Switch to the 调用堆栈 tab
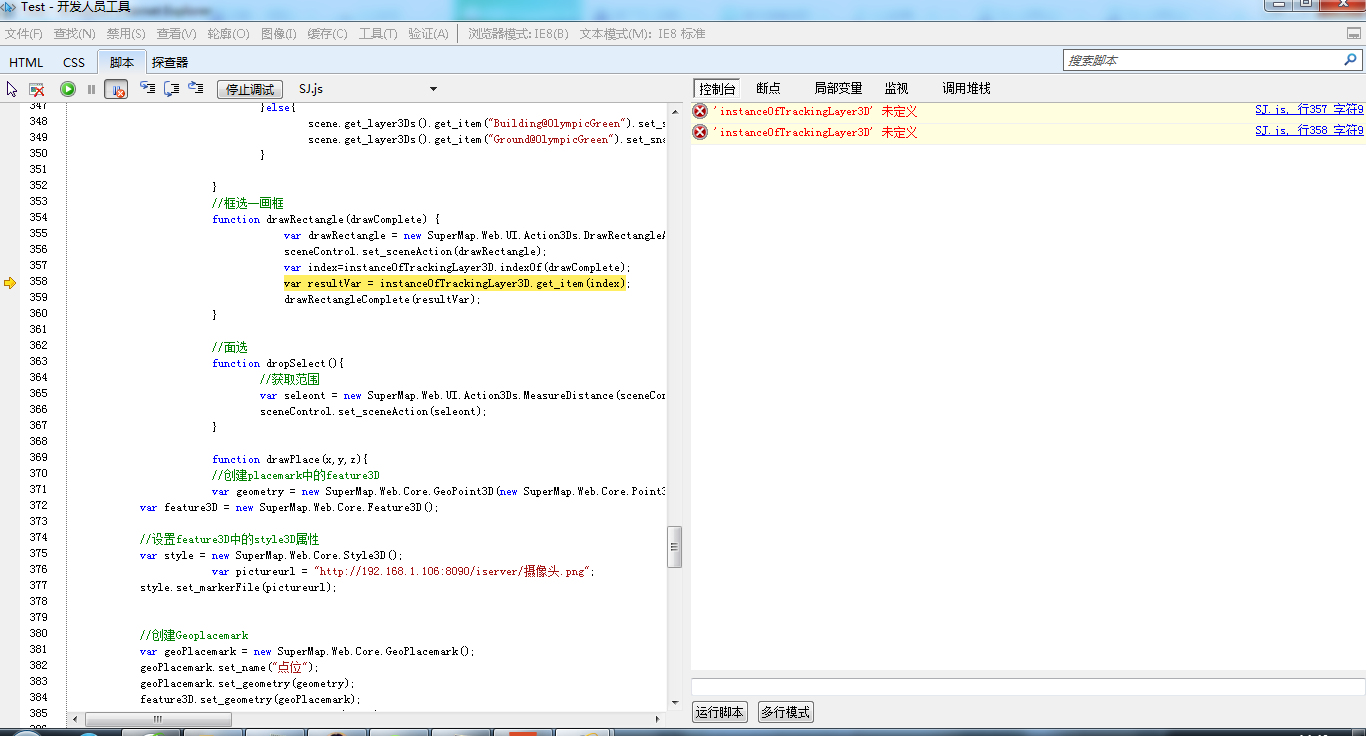Image resolution: width=1366 pixels, height=736 pixels. click(x=966, y=88)
